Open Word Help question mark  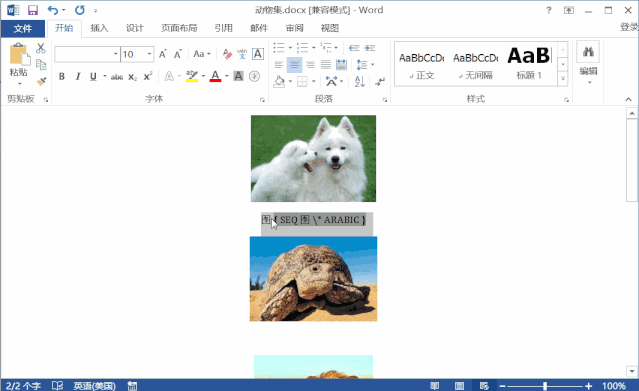click(549, 10)
